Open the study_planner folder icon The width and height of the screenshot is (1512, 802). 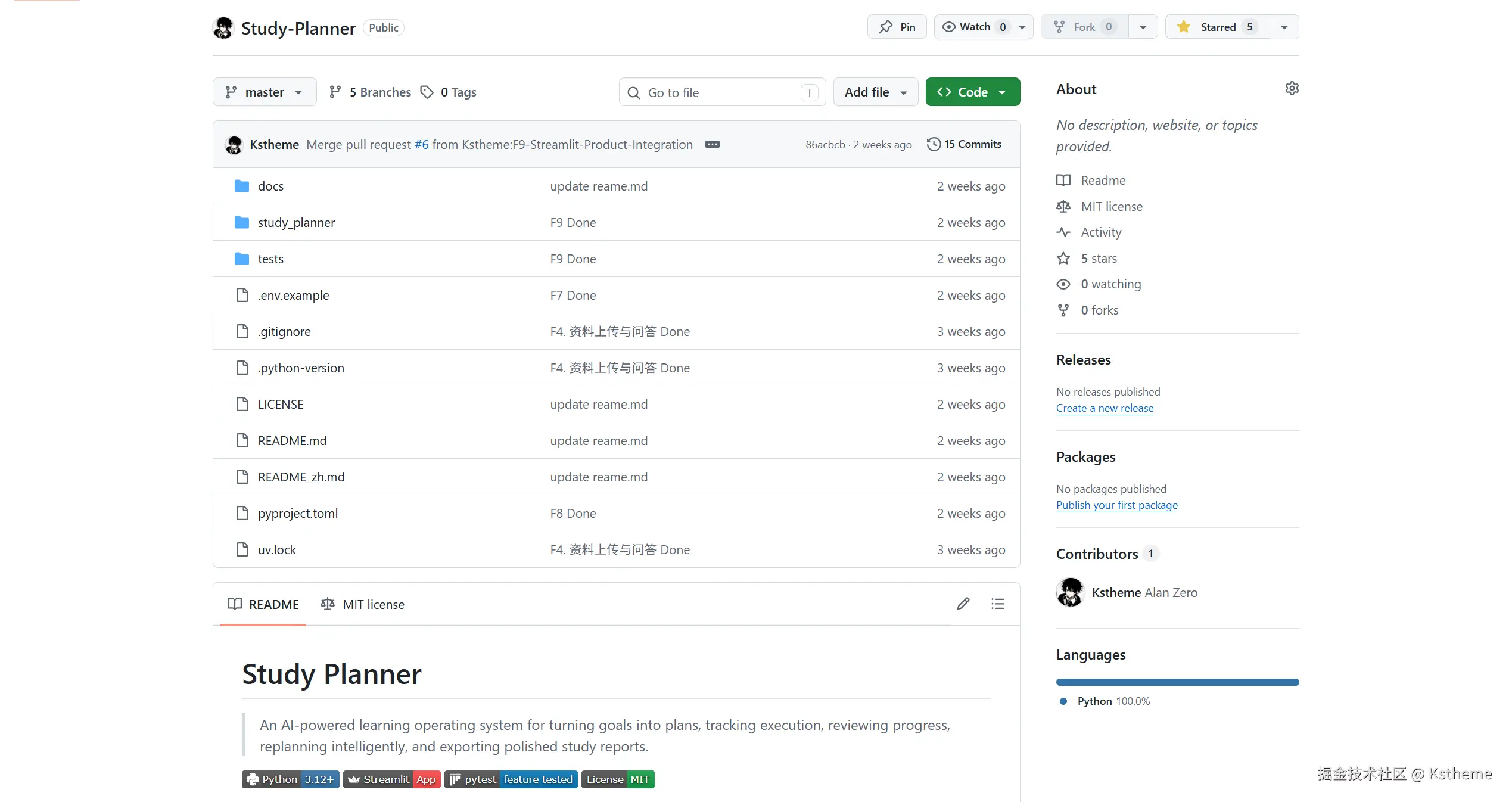(x=242, y=223)
